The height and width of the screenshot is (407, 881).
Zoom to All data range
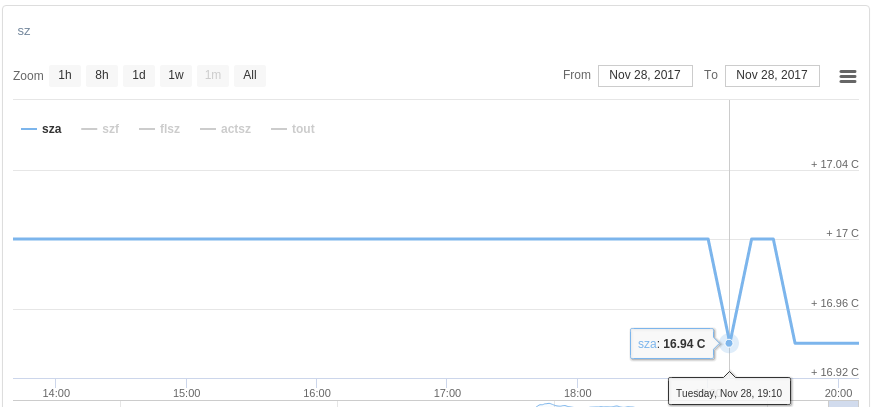[250, 75]
